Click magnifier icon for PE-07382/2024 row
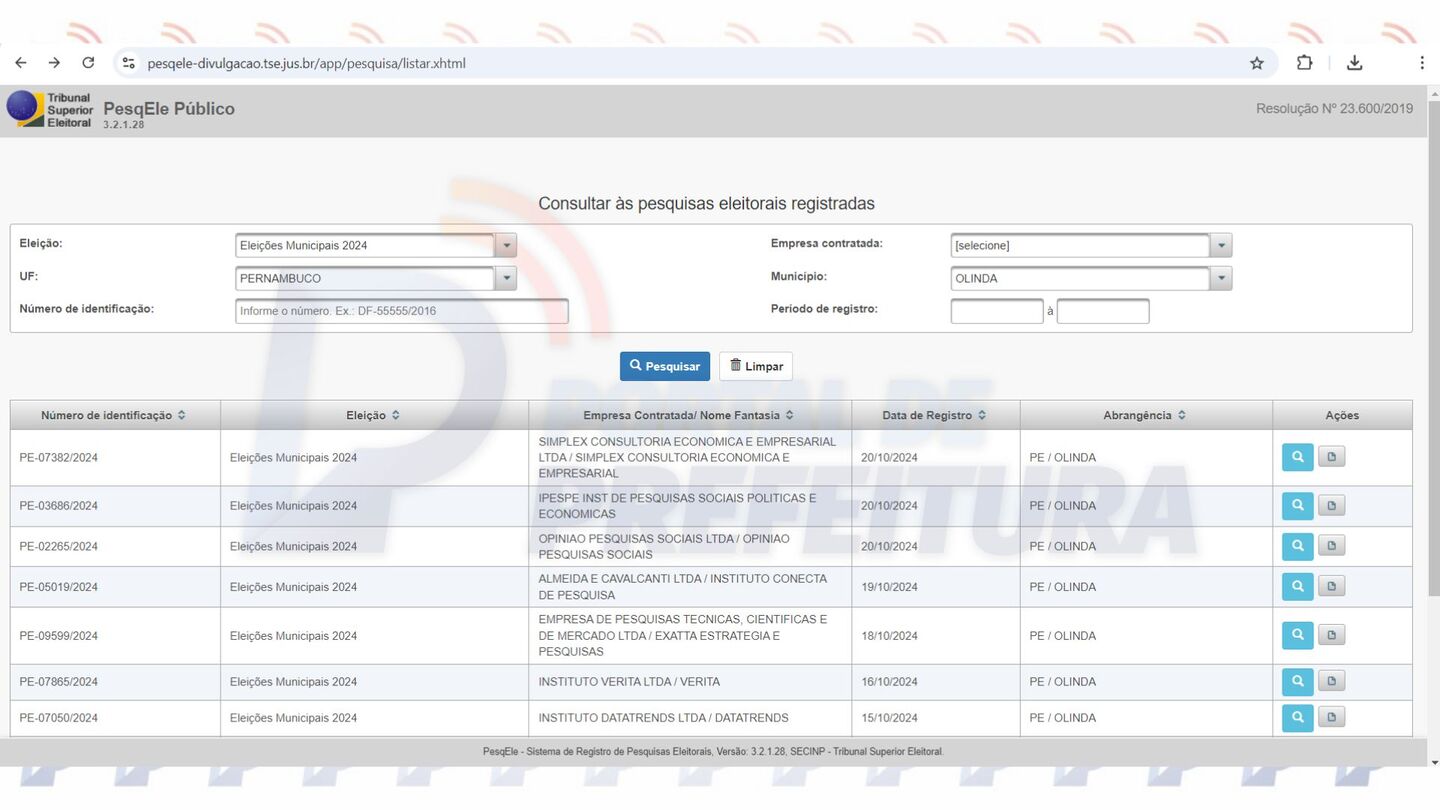1440x810 pixels. pos(1297,457)
